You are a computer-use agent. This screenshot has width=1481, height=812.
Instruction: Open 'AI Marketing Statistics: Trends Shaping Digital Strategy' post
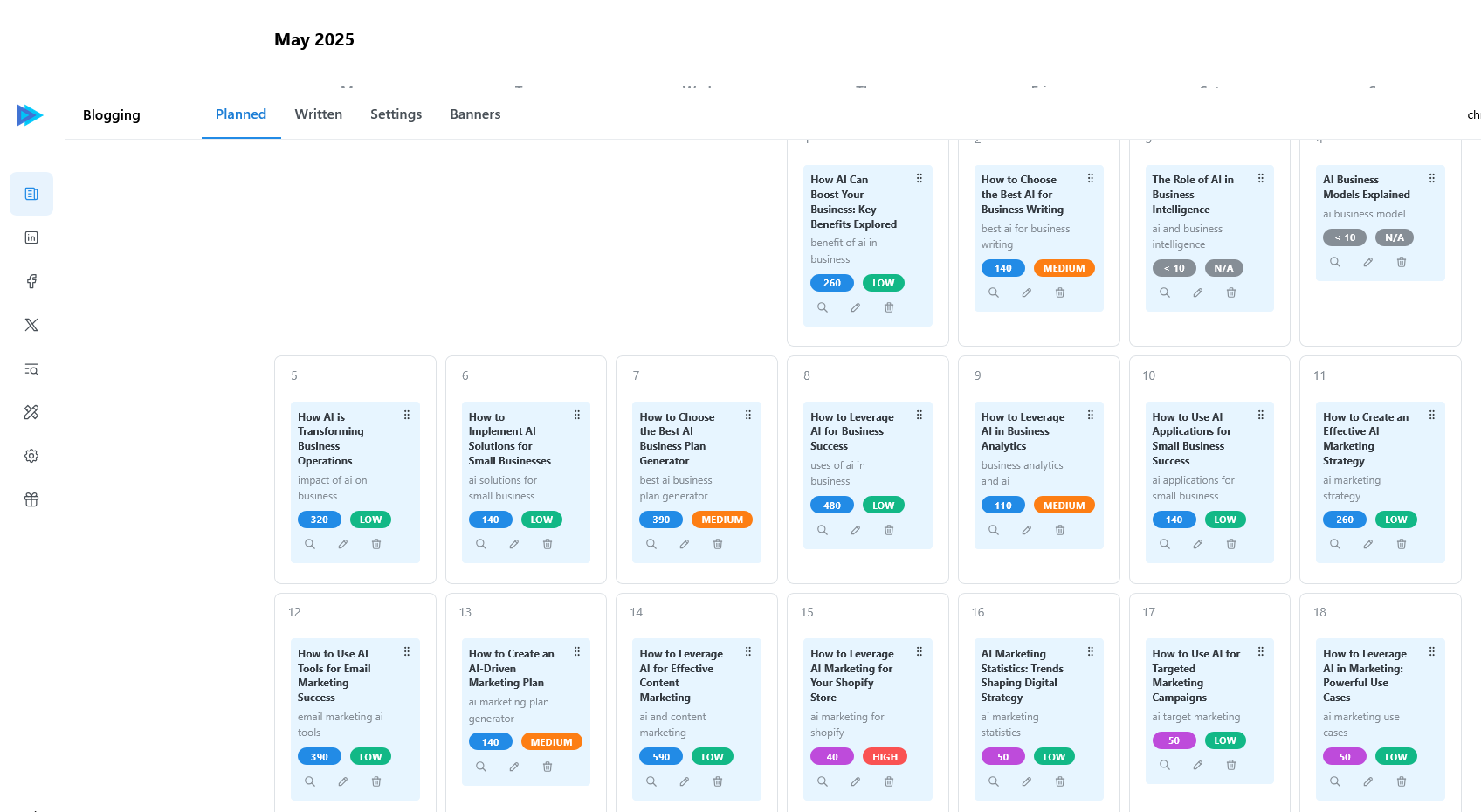click(1022, 676)
